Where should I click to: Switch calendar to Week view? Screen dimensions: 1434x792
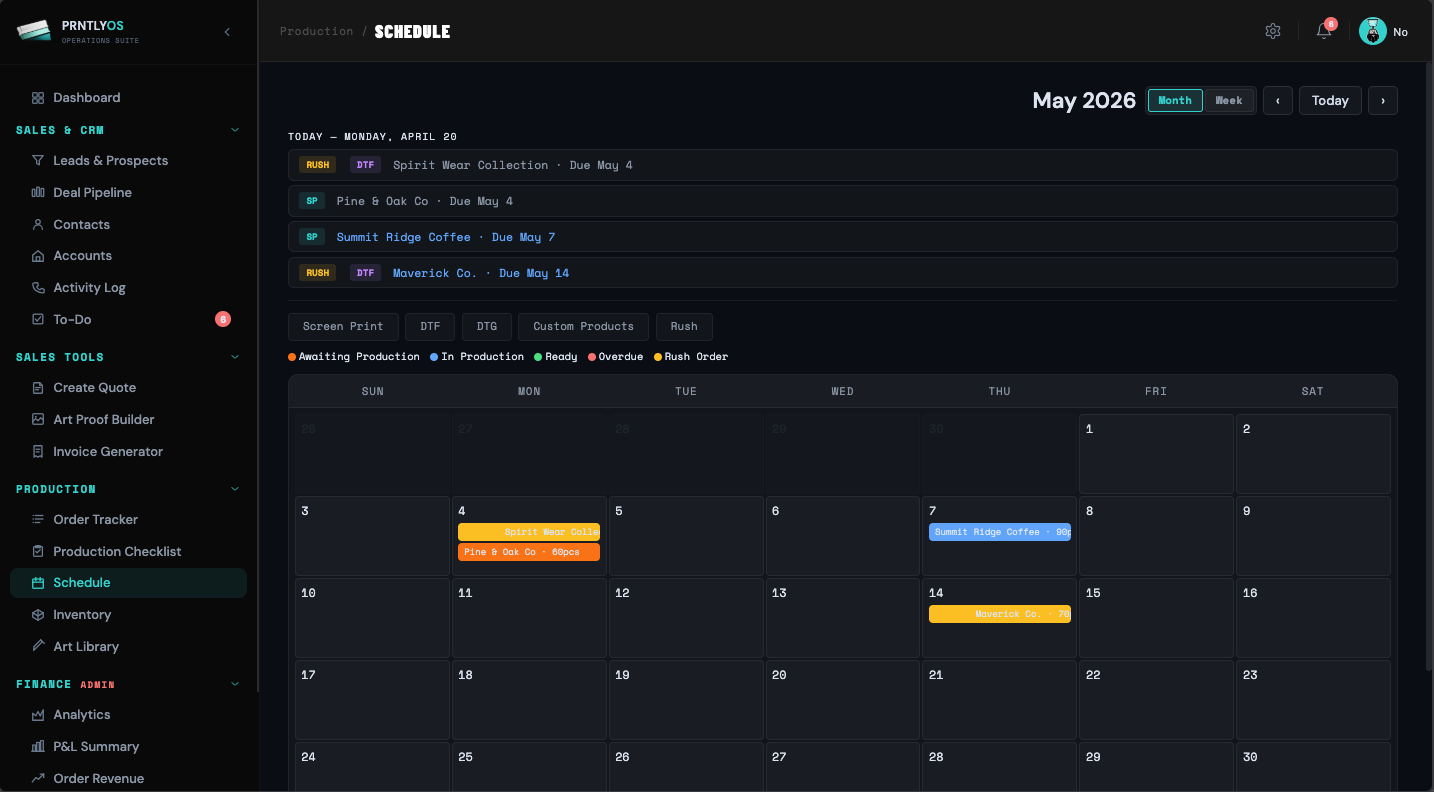(1229, 101)
